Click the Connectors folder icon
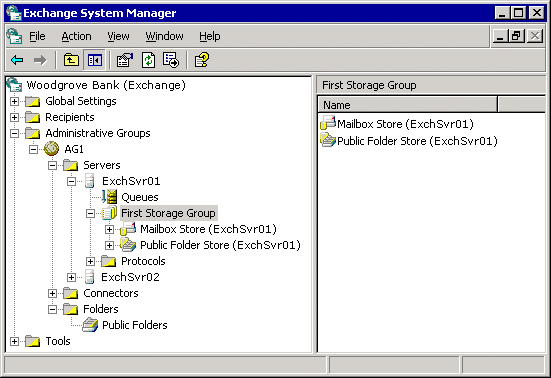 (x=71, y=293)
